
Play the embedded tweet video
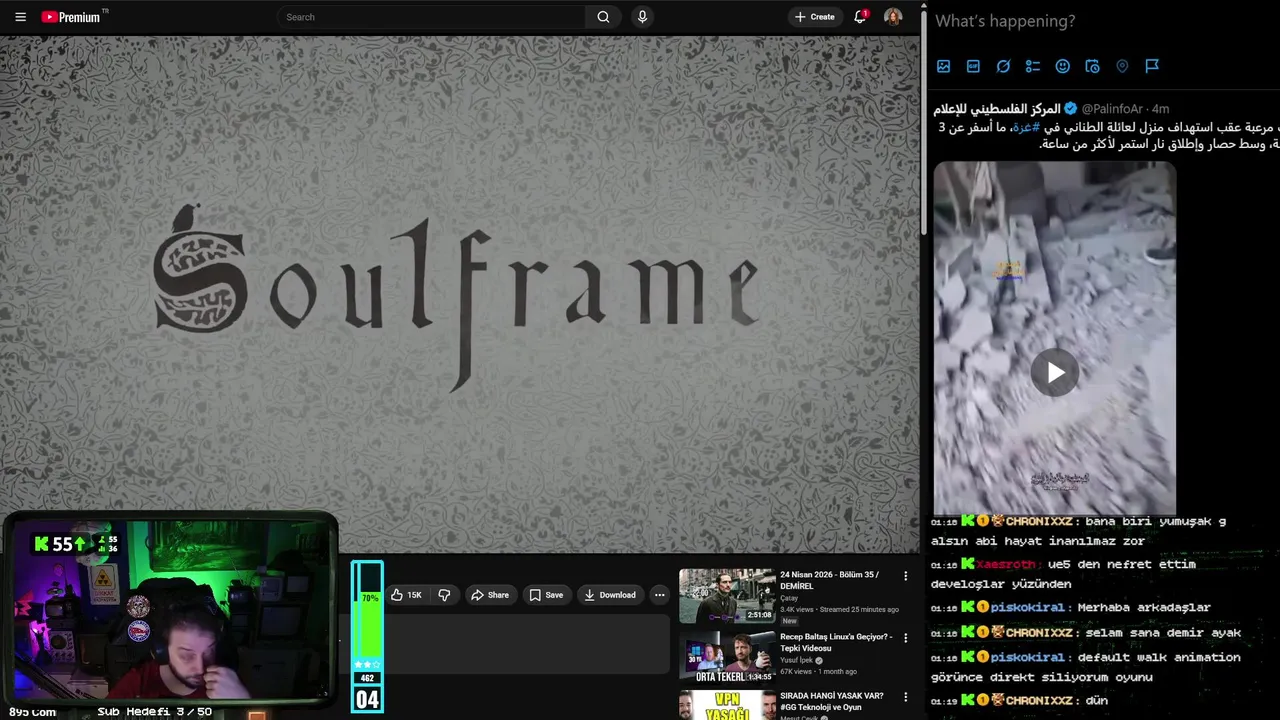tap(1055, 373)
